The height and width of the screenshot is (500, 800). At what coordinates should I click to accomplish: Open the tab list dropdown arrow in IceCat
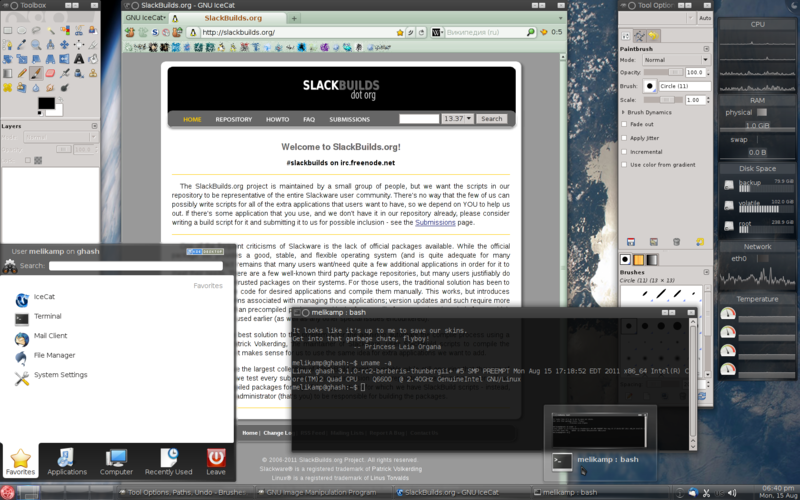point(560,18)
